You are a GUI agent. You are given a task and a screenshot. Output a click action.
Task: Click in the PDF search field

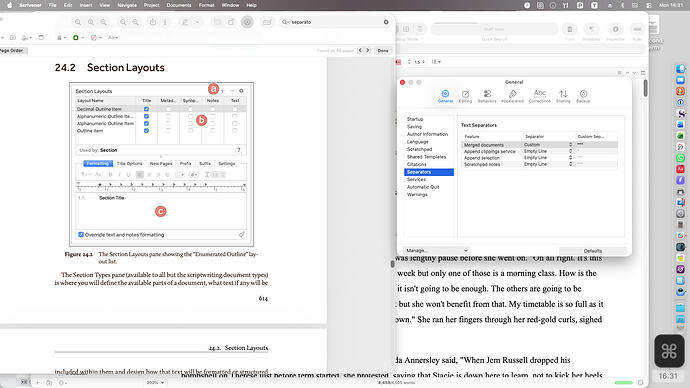[x=334, y=22]
